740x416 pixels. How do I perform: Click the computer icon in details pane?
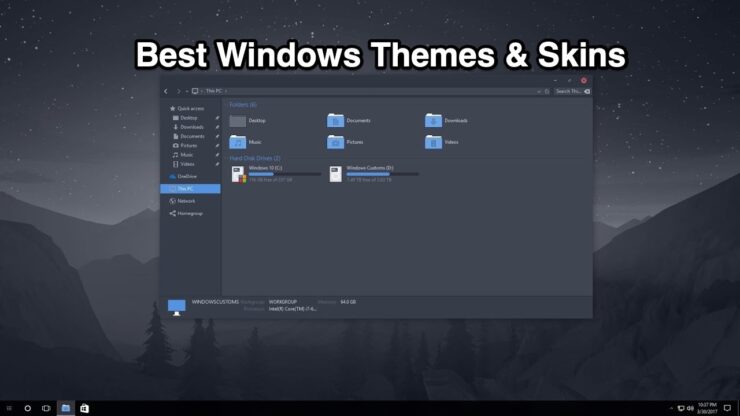pyautogui.click(x=177, y=307)
